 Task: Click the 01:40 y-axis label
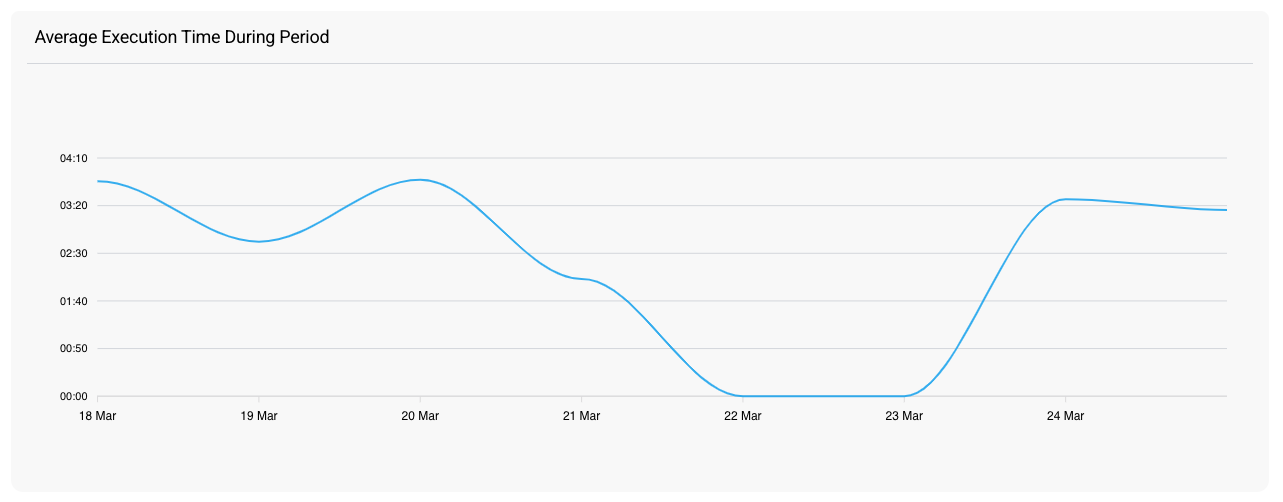point(74,301)
